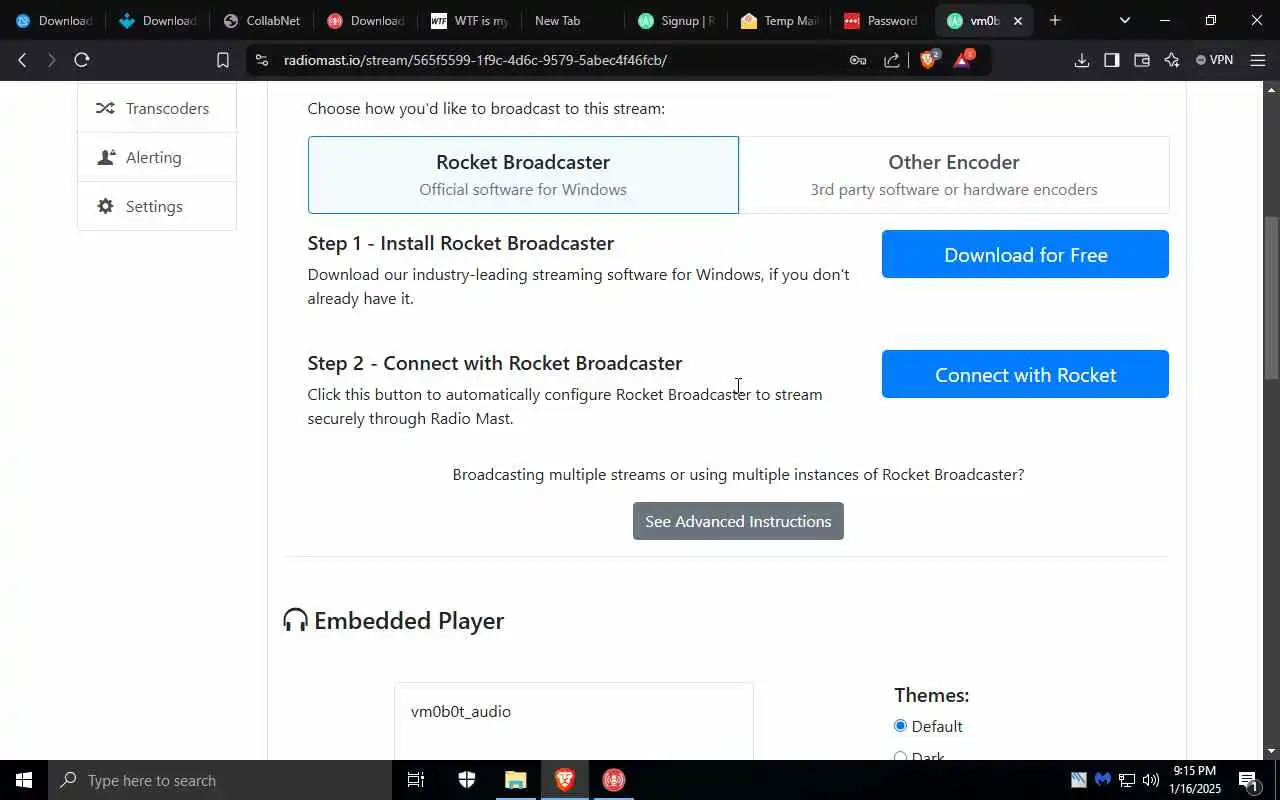Open the Brave Wallet icon
The height and width of the screenshot is (800, 1280).
pyautogui.click(x=1142, y=60)
